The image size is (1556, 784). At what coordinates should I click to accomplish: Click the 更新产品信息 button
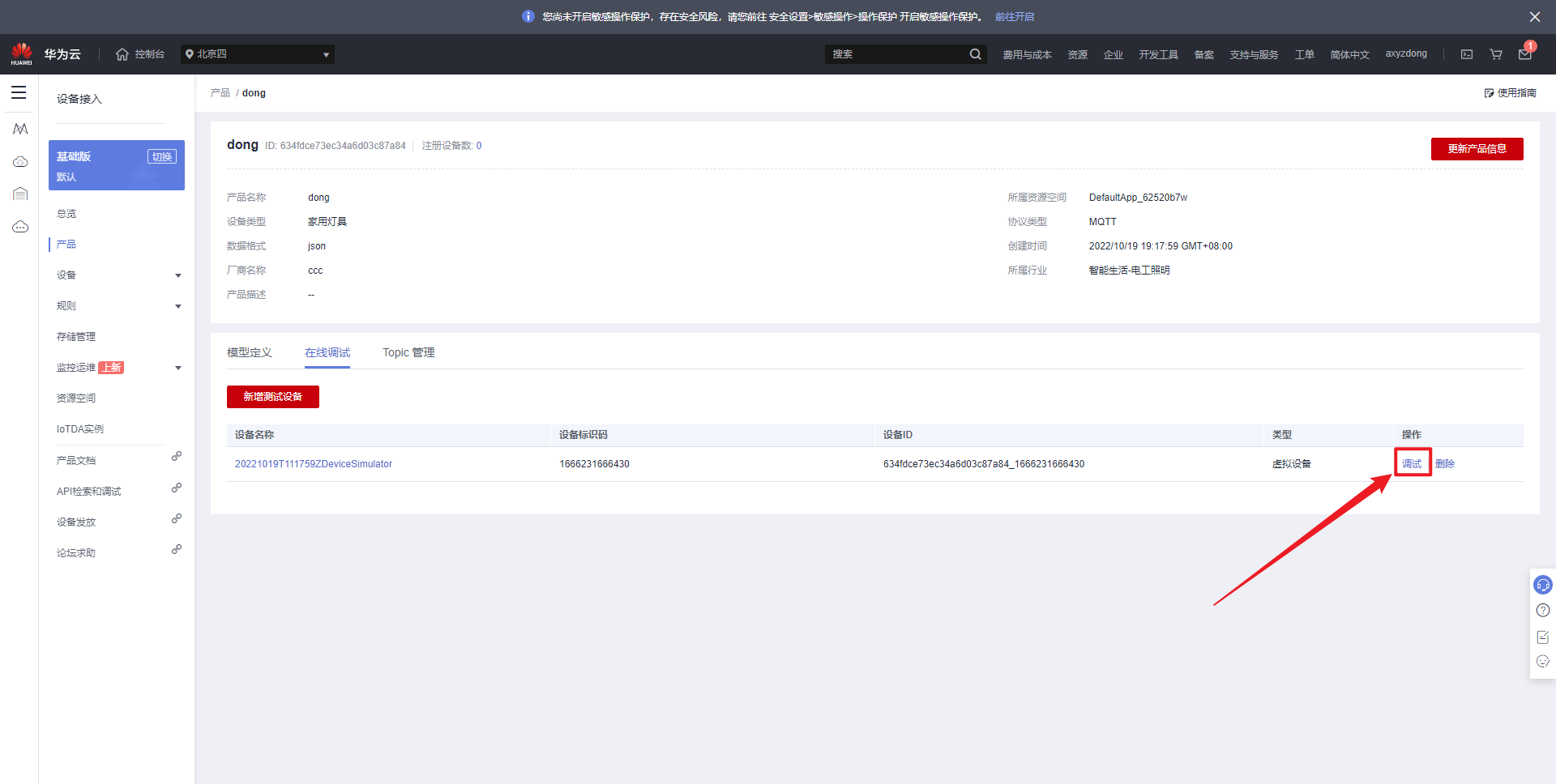click(1477, 149)
